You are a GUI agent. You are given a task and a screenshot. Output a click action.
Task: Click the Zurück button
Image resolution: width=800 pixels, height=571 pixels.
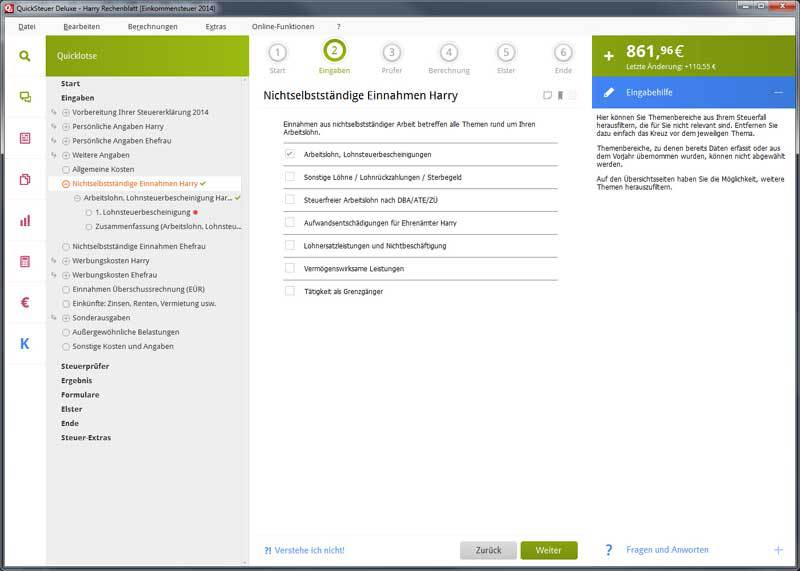click(x=488, y=550)
